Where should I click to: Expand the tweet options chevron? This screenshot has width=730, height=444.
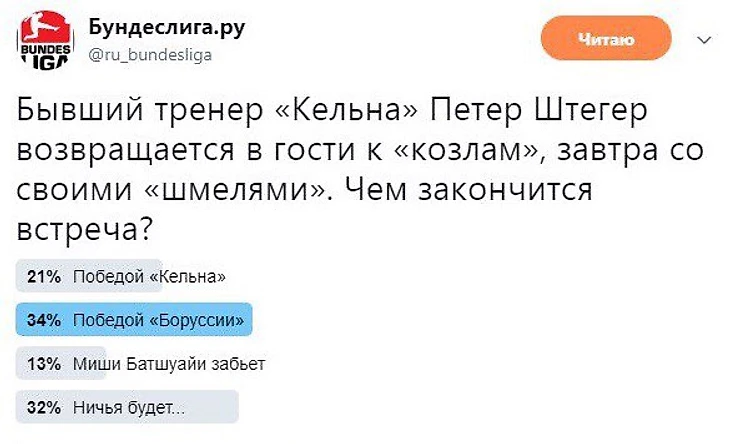[703, 42]
